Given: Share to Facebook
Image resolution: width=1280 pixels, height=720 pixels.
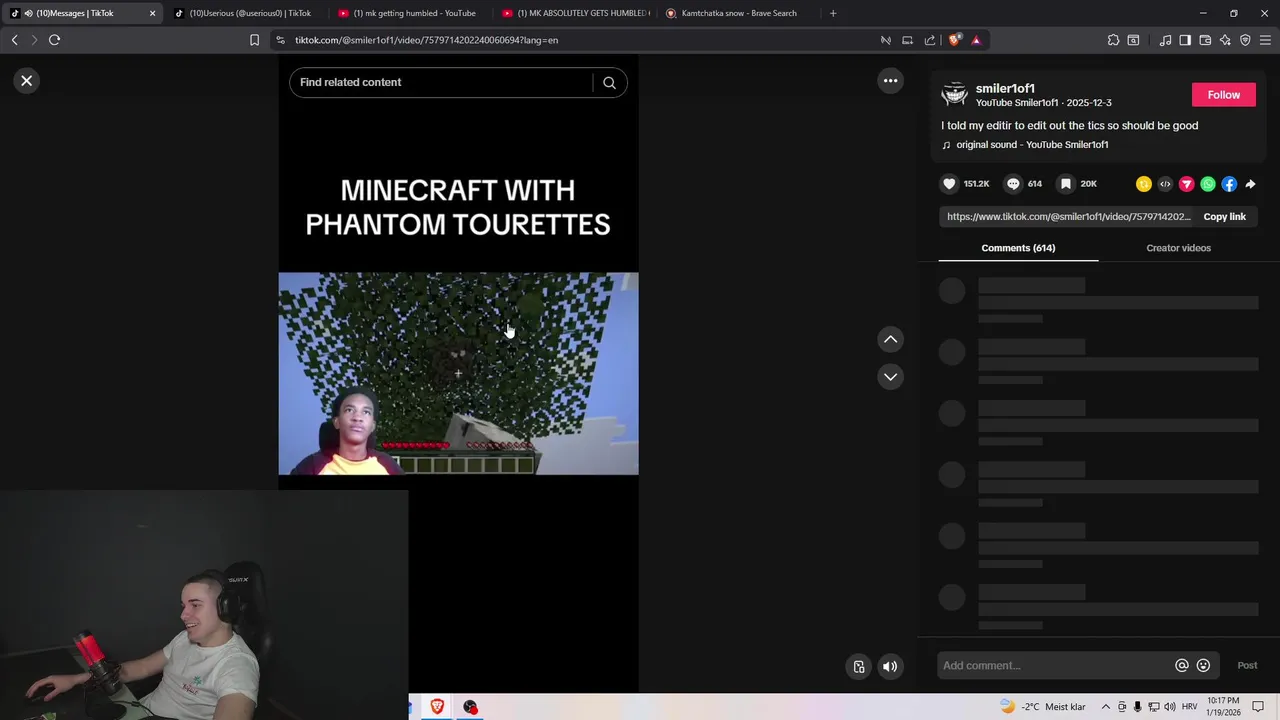Looking at the screenshot, I should click(1229, 184).
